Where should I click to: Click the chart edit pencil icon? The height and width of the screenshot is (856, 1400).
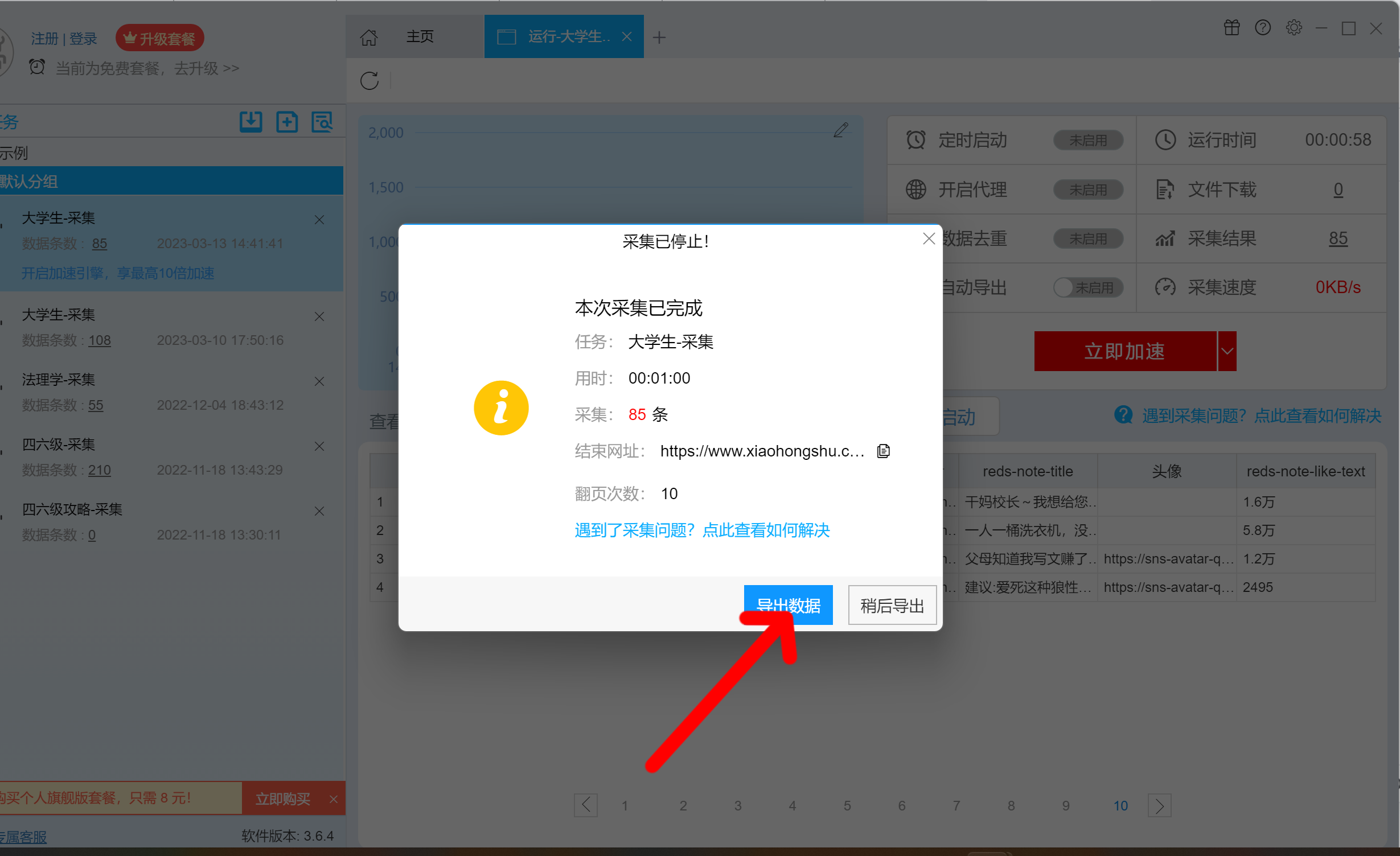tap(841, 130)
